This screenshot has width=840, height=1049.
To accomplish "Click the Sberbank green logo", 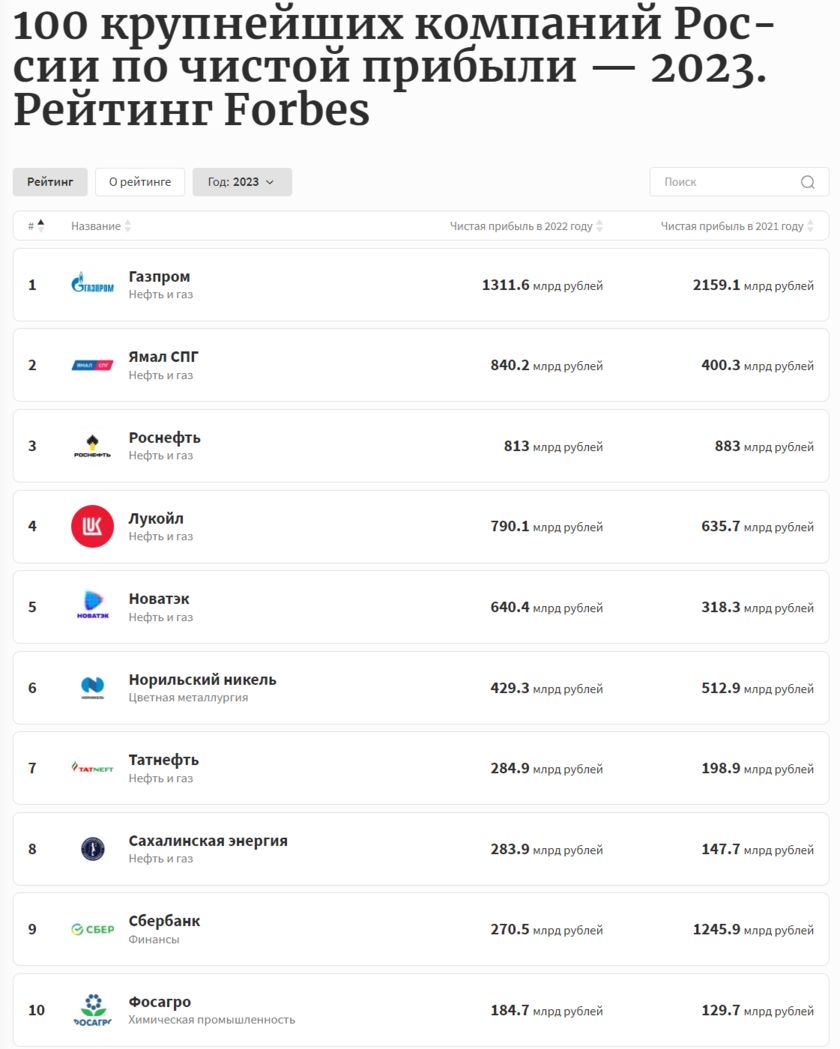I will (x=92, y=929).
